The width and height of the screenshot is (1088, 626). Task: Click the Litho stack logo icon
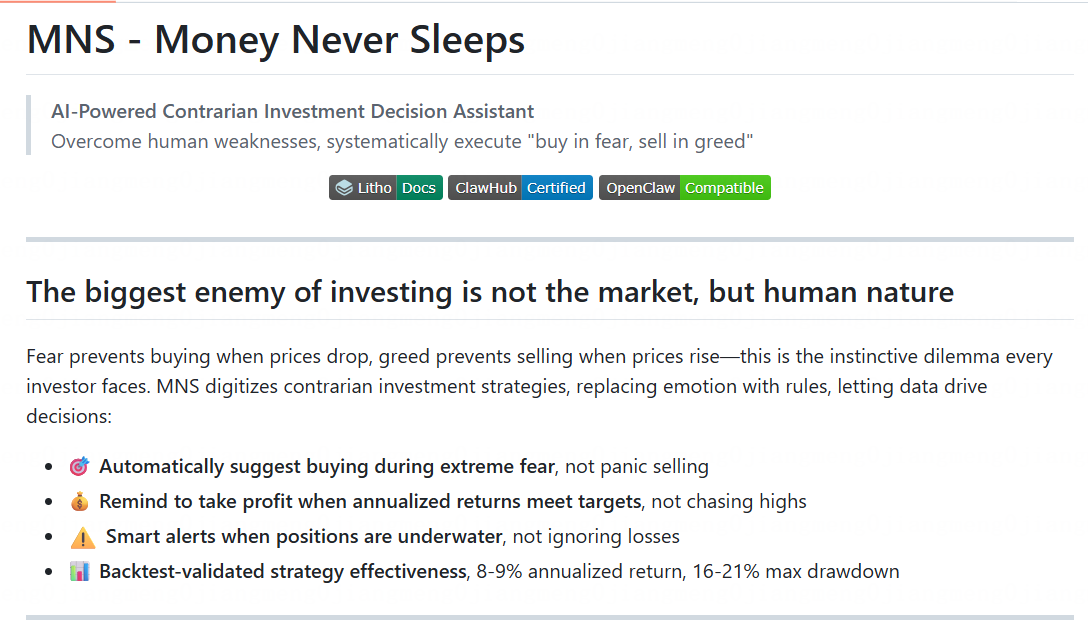click(344, 188)
